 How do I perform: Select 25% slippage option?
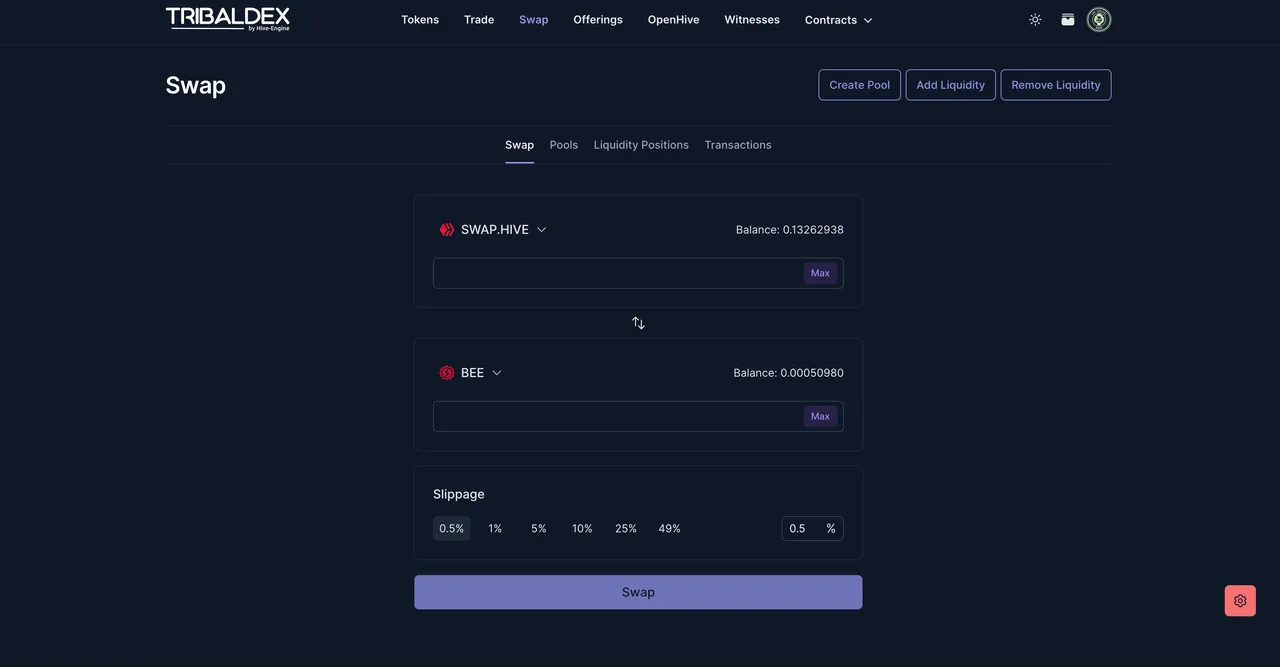coord(626,528)
